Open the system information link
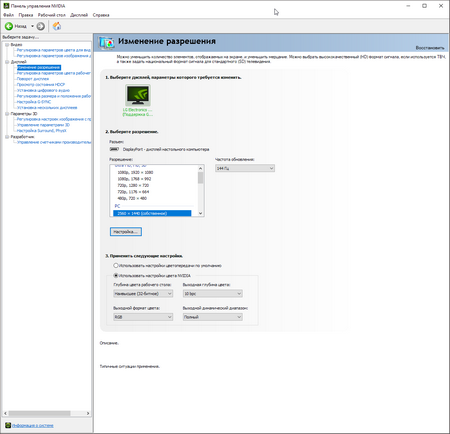450x434 pixels. coord(33,426)
